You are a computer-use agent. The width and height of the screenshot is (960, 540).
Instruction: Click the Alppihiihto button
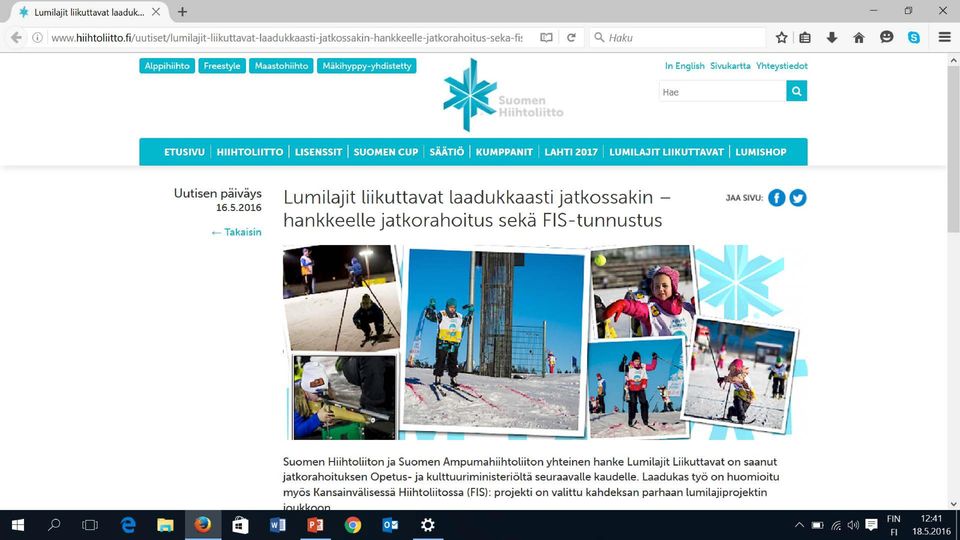point(167,66)
